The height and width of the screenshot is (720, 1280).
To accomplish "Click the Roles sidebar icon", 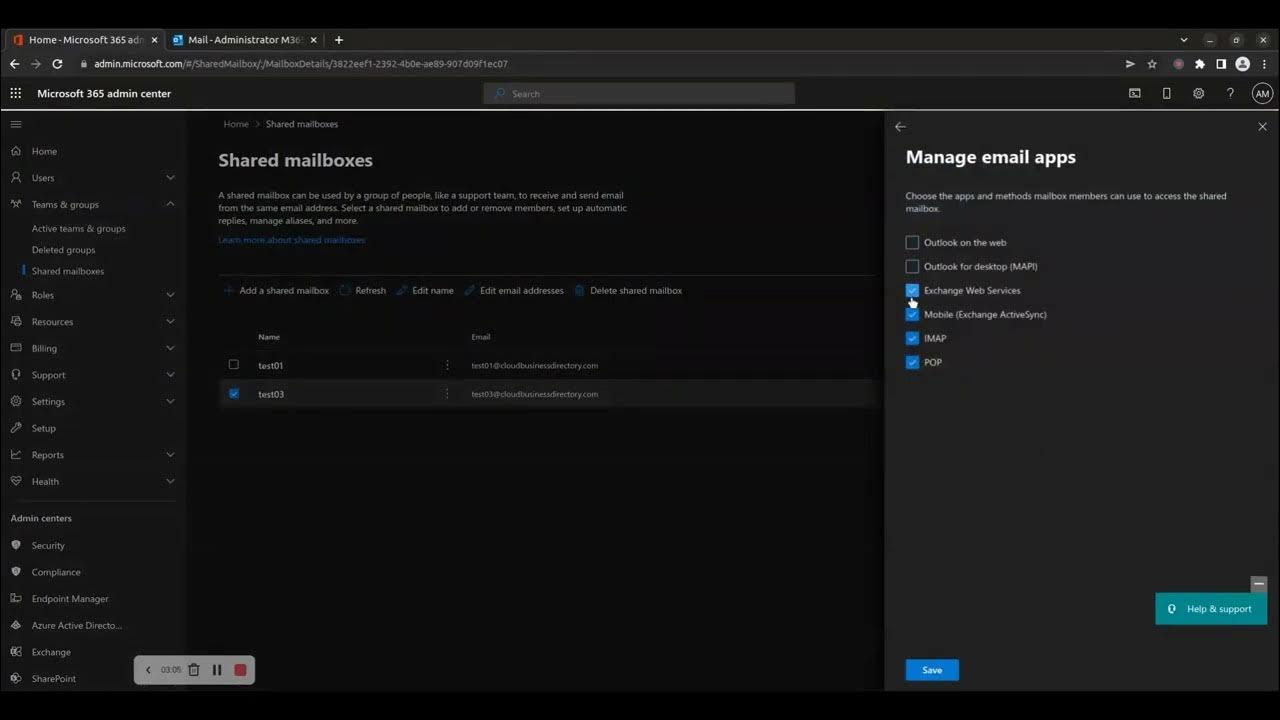I will coord(16,295).
